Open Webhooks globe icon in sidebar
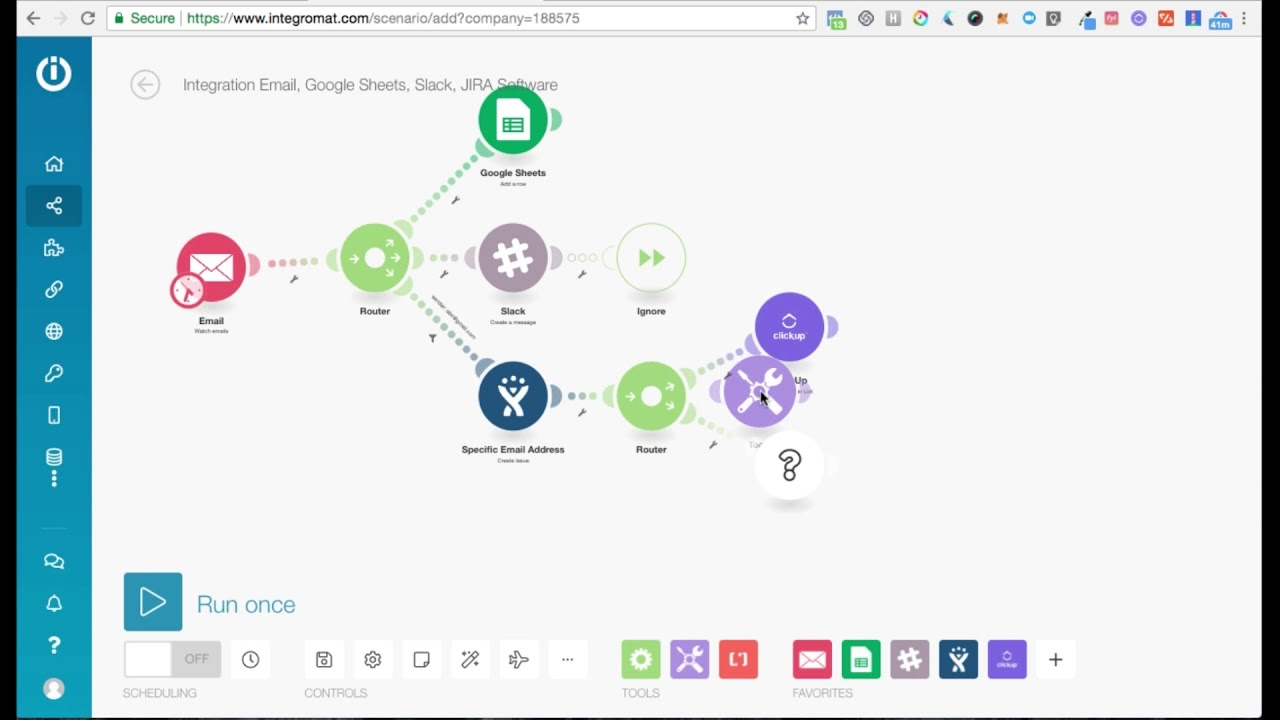The width and height of the screenshot is (1280, 720). pos(54,331)
